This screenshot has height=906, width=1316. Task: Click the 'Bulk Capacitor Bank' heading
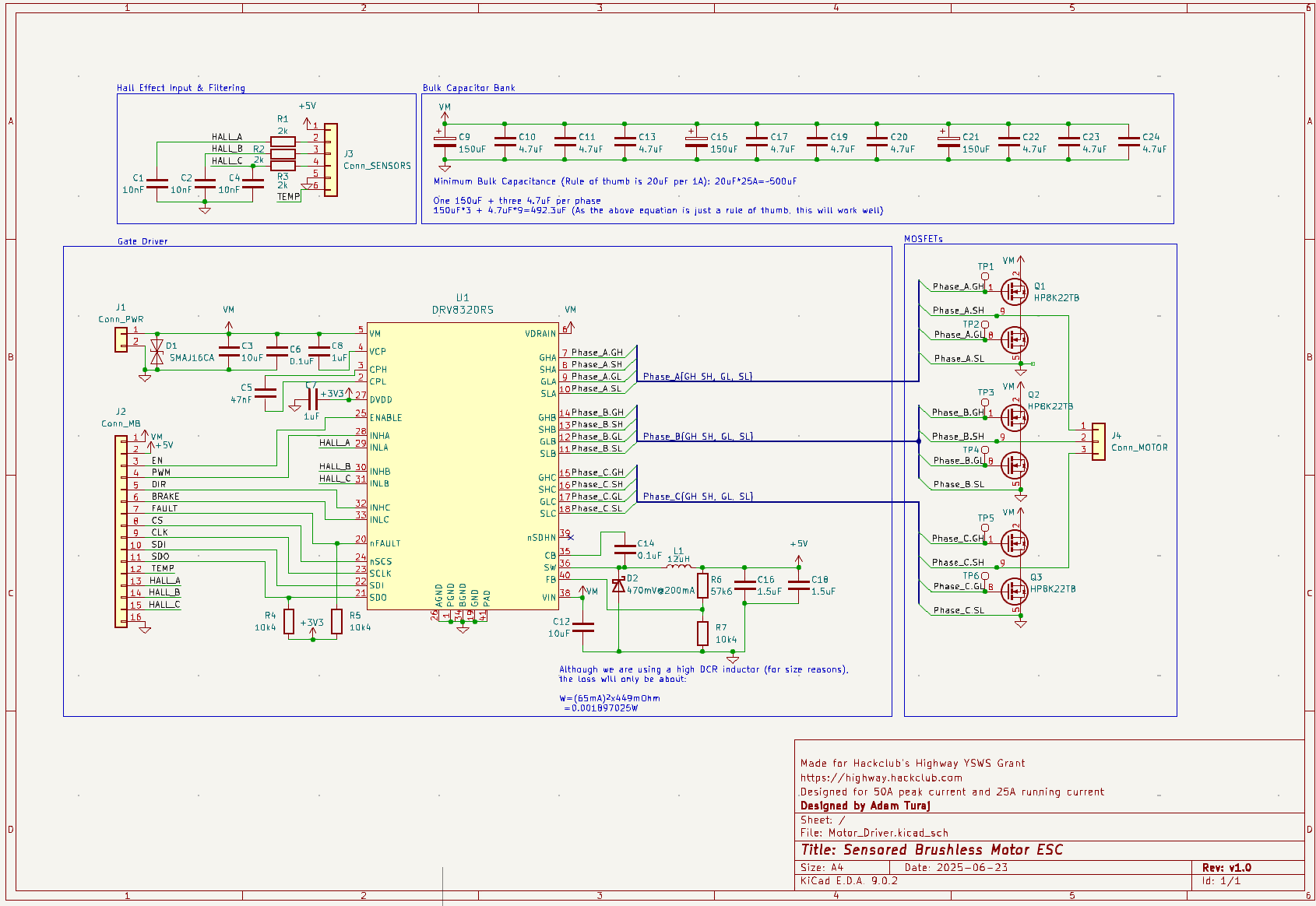[469, 88]
